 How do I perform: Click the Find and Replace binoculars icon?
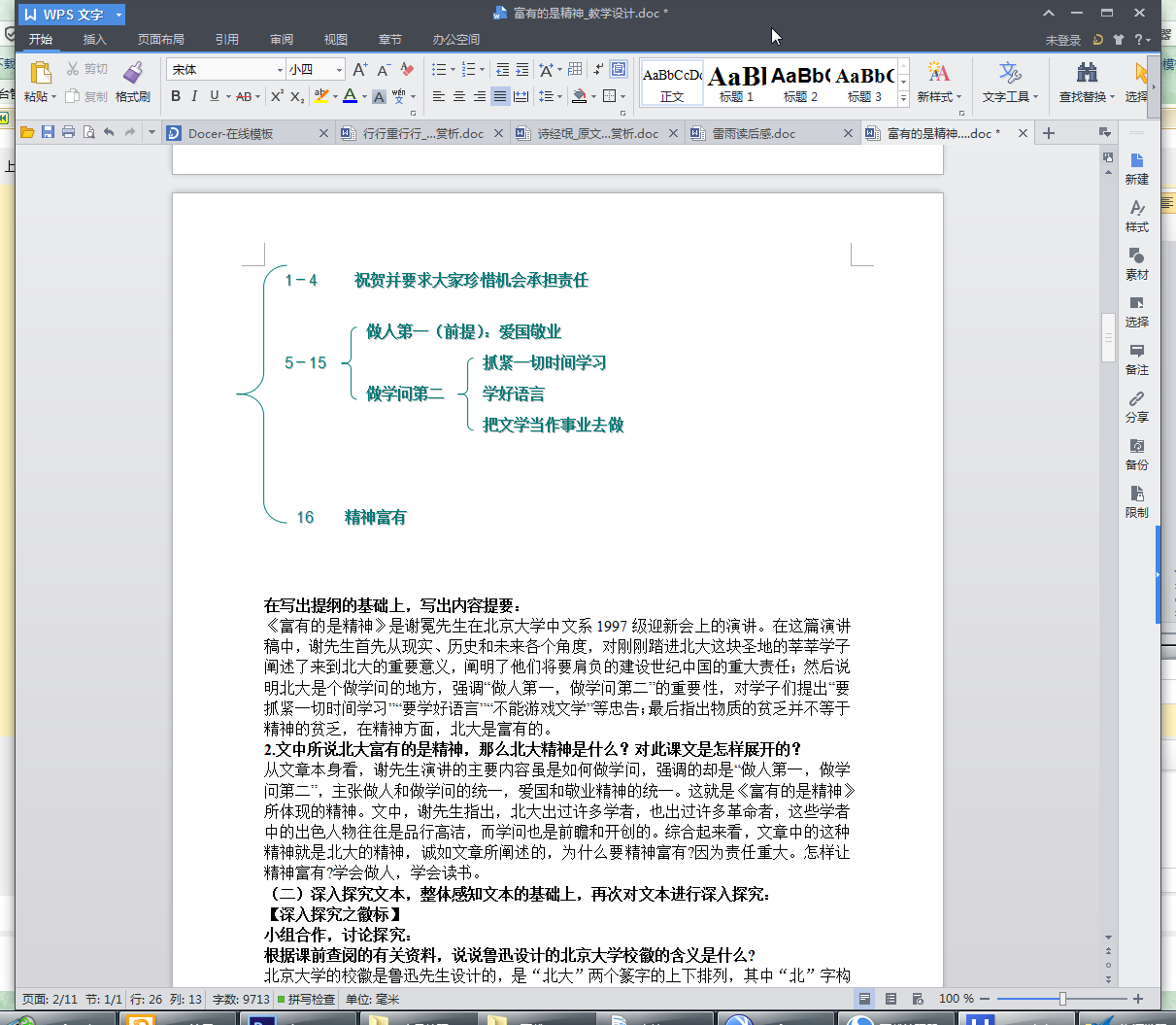1087,73
